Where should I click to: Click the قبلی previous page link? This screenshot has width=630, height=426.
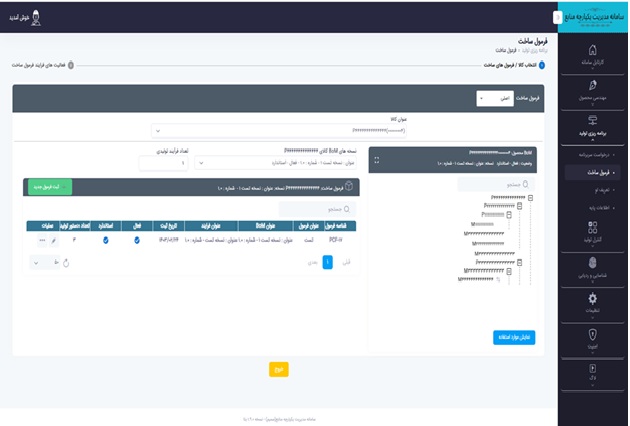coord(346,262)
